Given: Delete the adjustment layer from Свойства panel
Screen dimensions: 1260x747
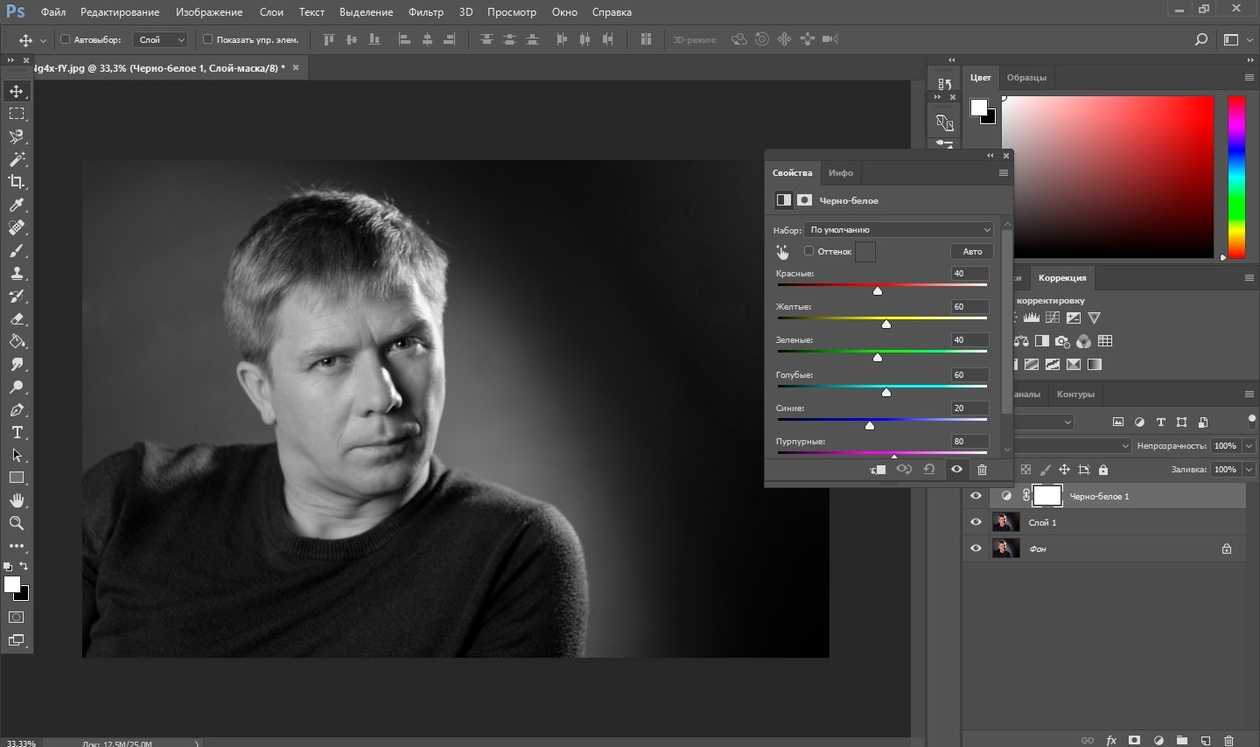Looking at the screenshot, I should pyautogui.click(x=982, y=469).
